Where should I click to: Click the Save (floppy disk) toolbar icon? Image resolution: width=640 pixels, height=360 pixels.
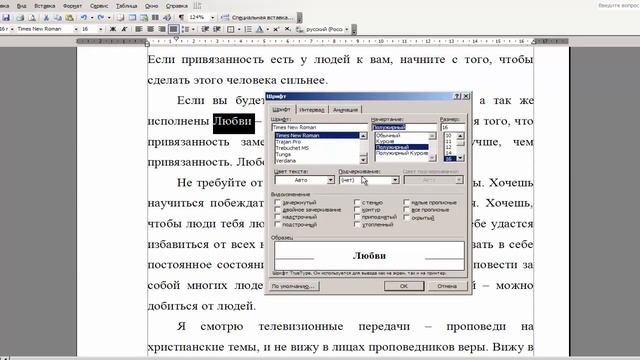[x=6, y=18]
